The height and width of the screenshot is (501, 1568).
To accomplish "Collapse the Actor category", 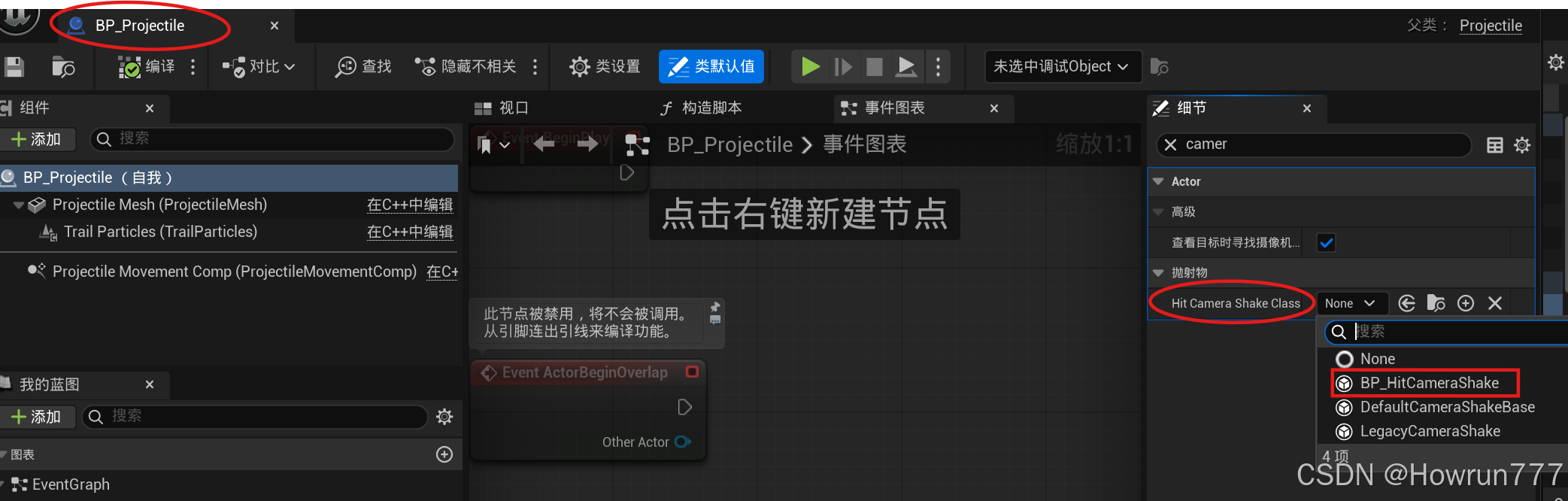I will [x=1159, y=181].
